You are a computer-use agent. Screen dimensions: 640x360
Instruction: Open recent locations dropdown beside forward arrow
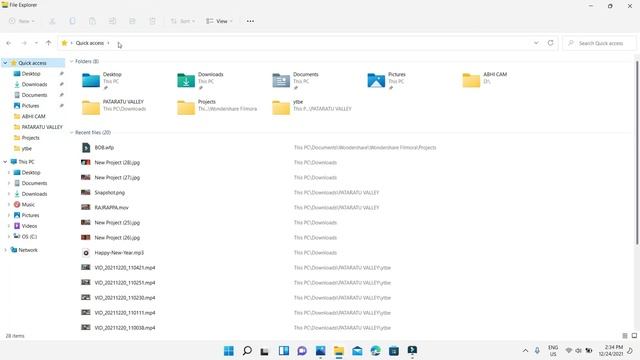(x=36, y=43)
